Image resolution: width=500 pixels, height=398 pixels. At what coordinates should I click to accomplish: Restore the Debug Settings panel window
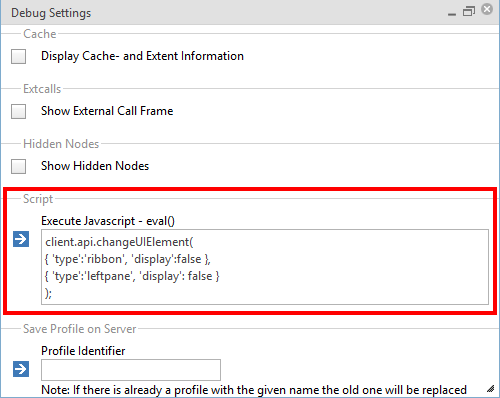click(x=468, y=11)
